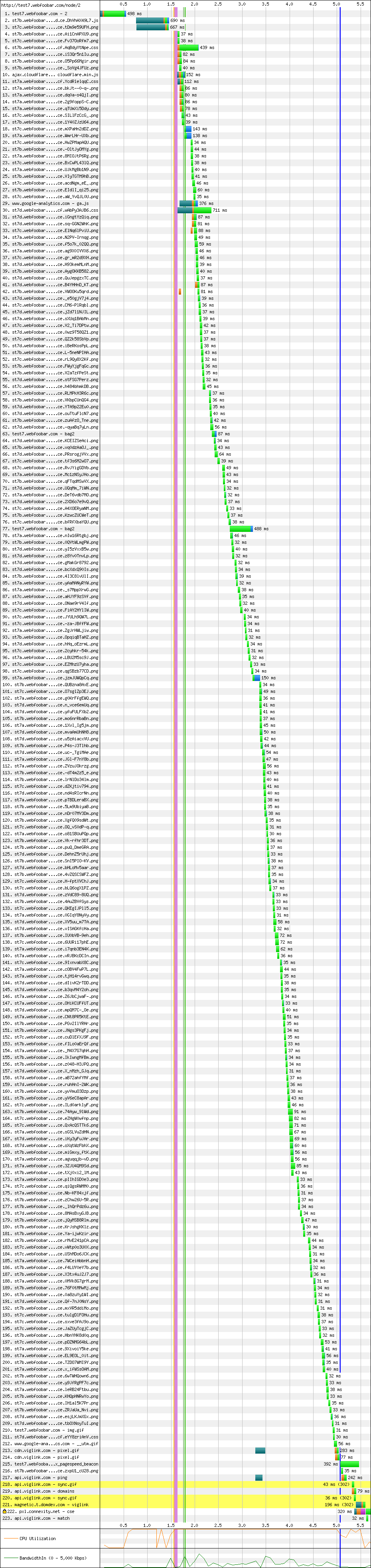Click the 143 ms label on row 18
The width and height of the screenshot is (371, 1568).
pyautogui.click(x=200, y=129)
